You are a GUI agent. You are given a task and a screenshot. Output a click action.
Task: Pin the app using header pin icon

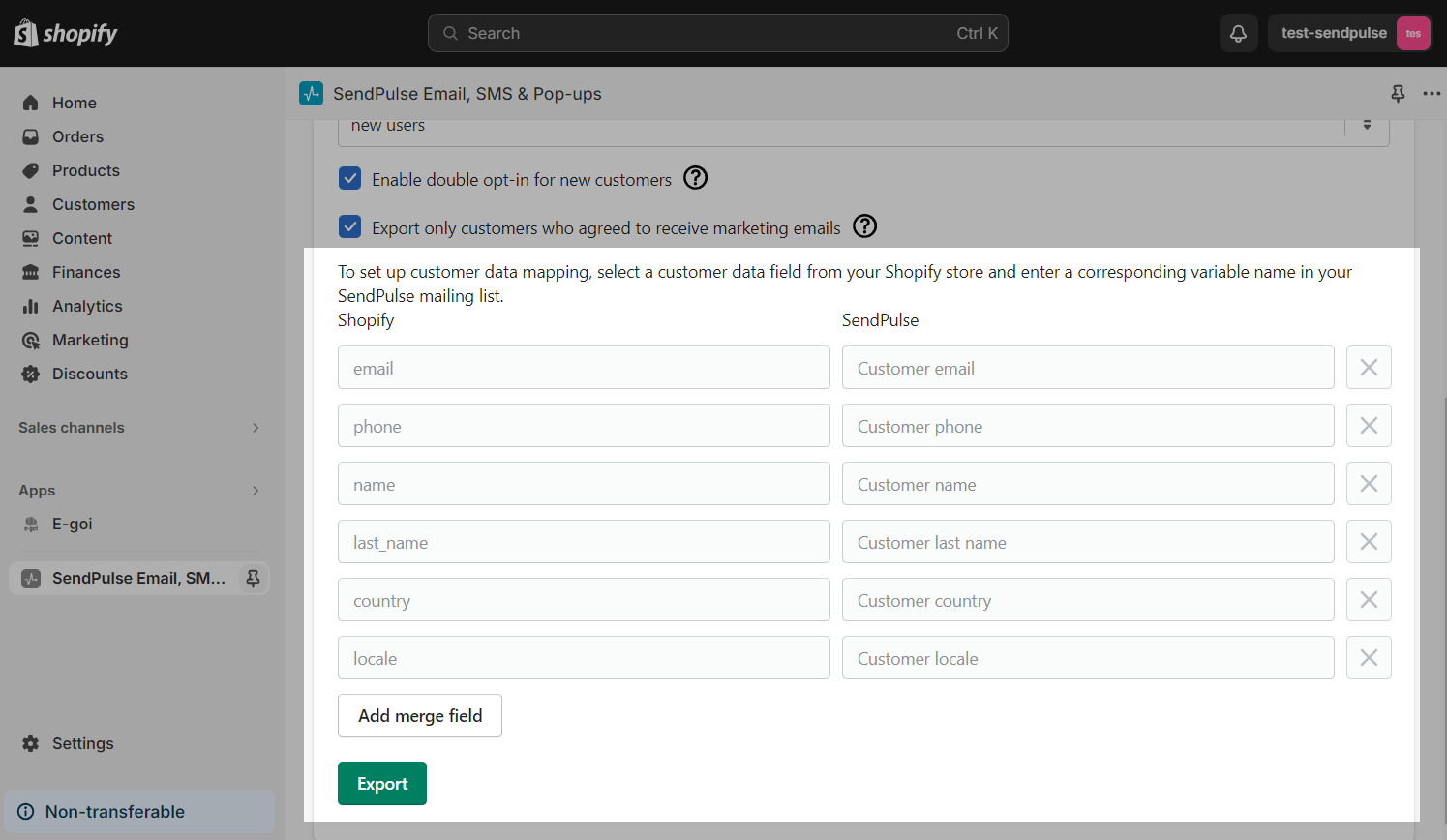[x=1398, y=93]
